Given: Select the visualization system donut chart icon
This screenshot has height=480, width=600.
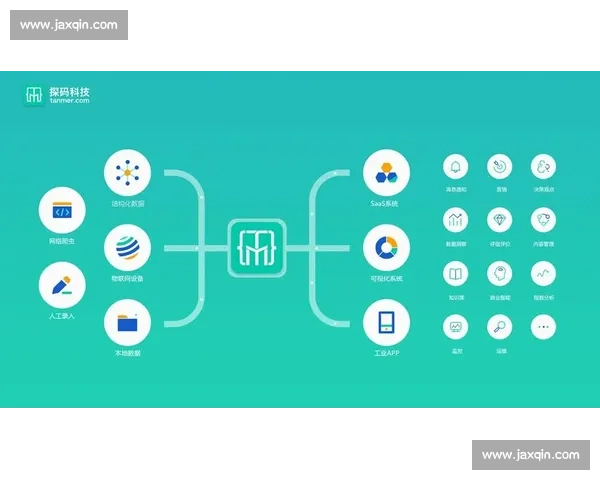Looking at the screenshot, I should (x=386, y=248).
